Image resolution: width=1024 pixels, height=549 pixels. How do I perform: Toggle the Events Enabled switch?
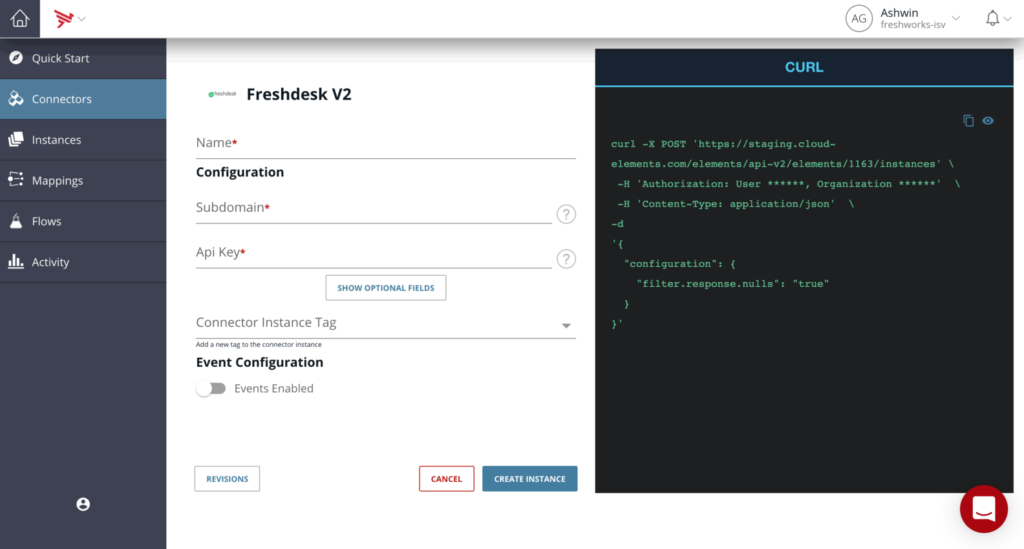click(211, 388)
